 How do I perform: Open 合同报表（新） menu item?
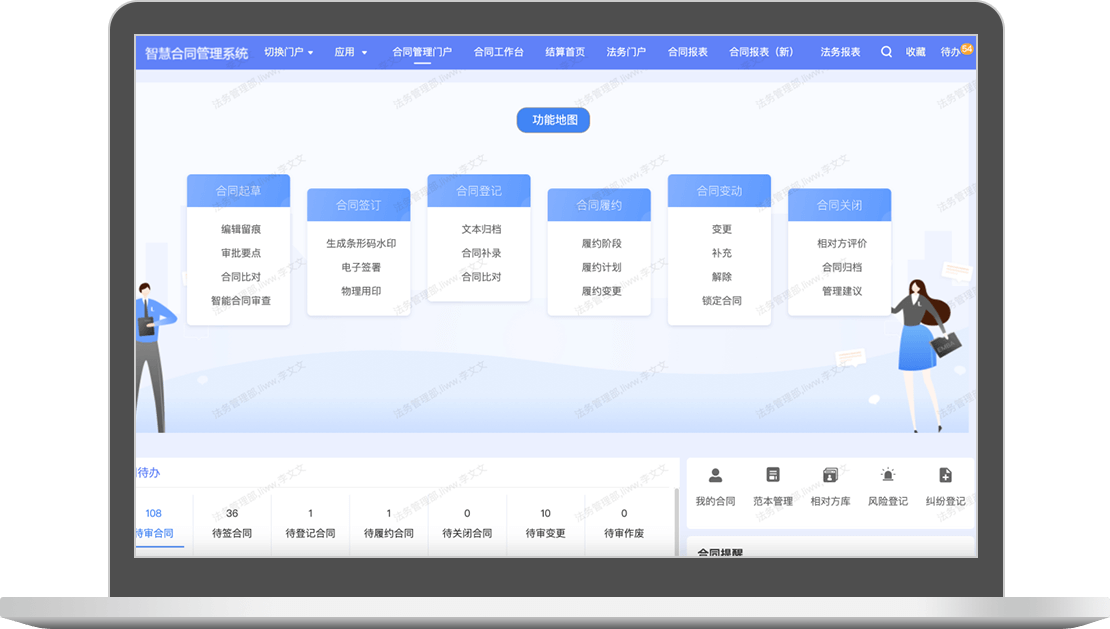[761, 52]
